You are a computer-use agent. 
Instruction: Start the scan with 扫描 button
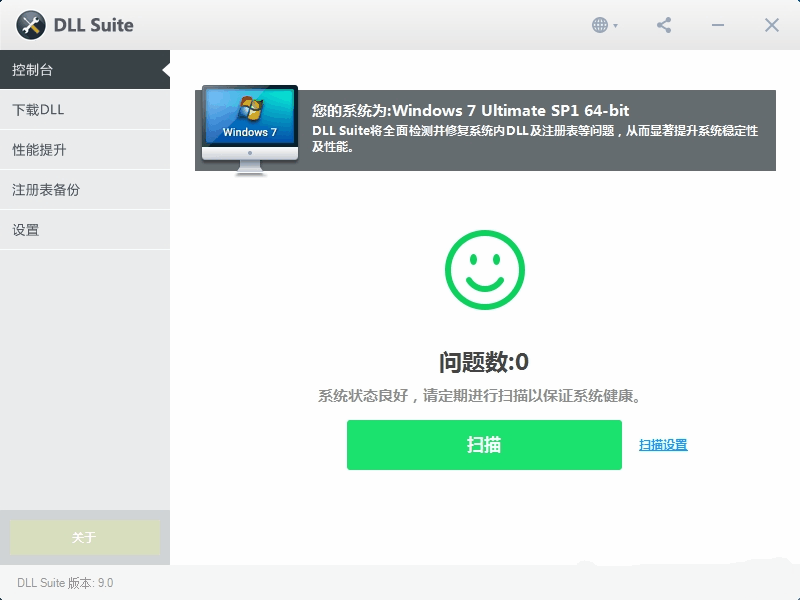coord(484,445)
